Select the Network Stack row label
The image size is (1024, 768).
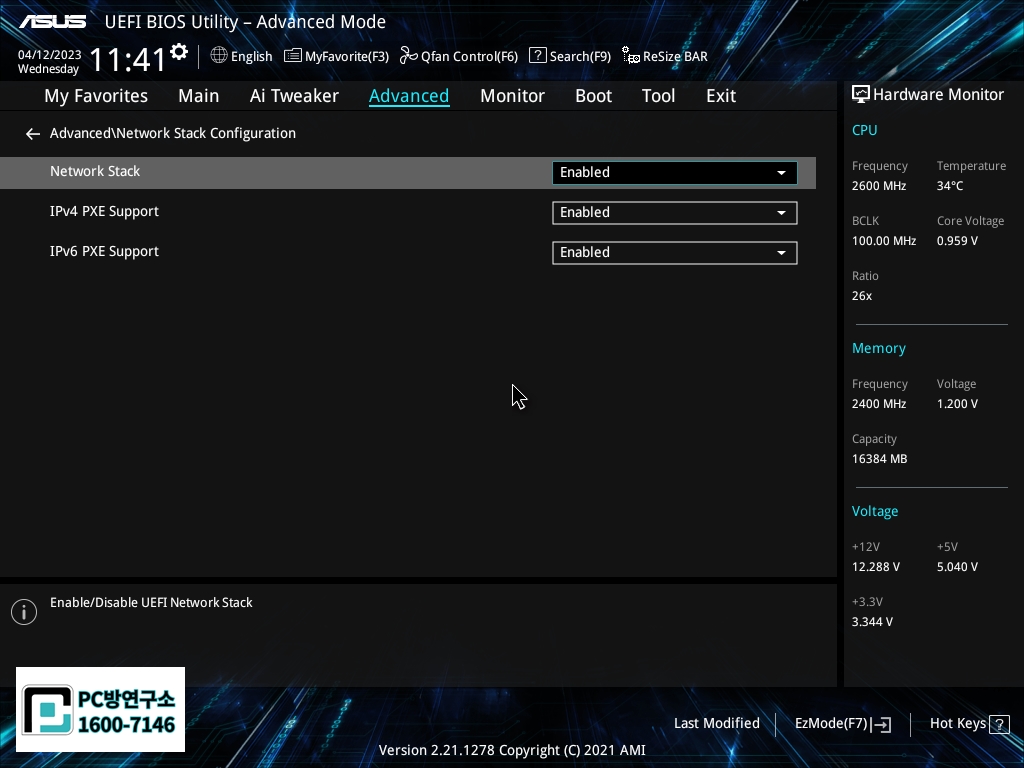click(x=95, y=171)
